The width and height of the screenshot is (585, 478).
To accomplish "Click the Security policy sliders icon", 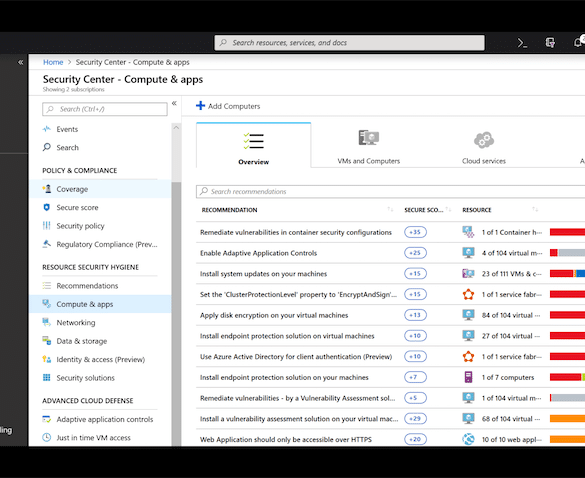I will tap(47, 225).
